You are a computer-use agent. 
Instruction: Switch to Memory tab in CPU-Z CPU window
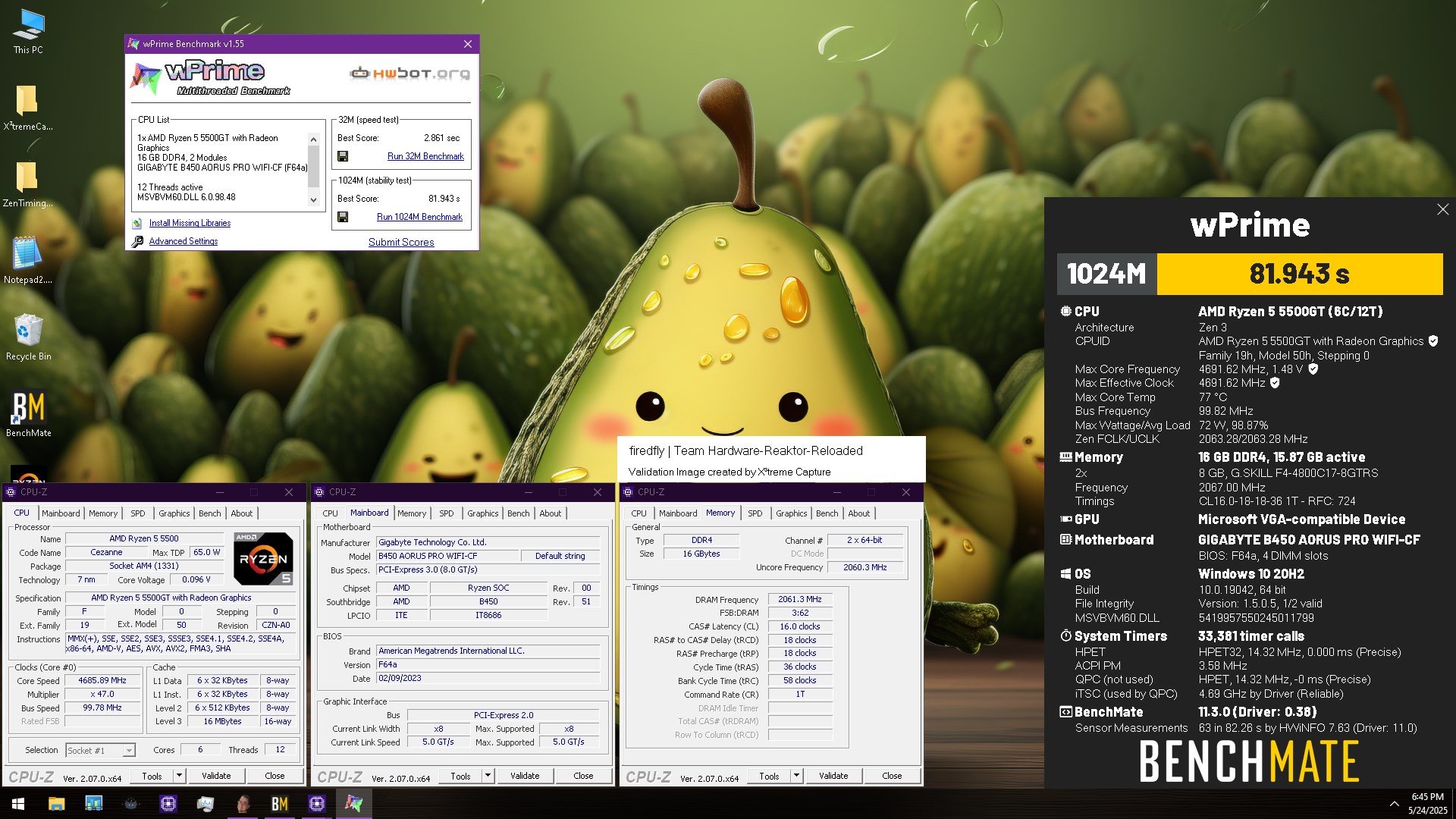pos(103,513)
